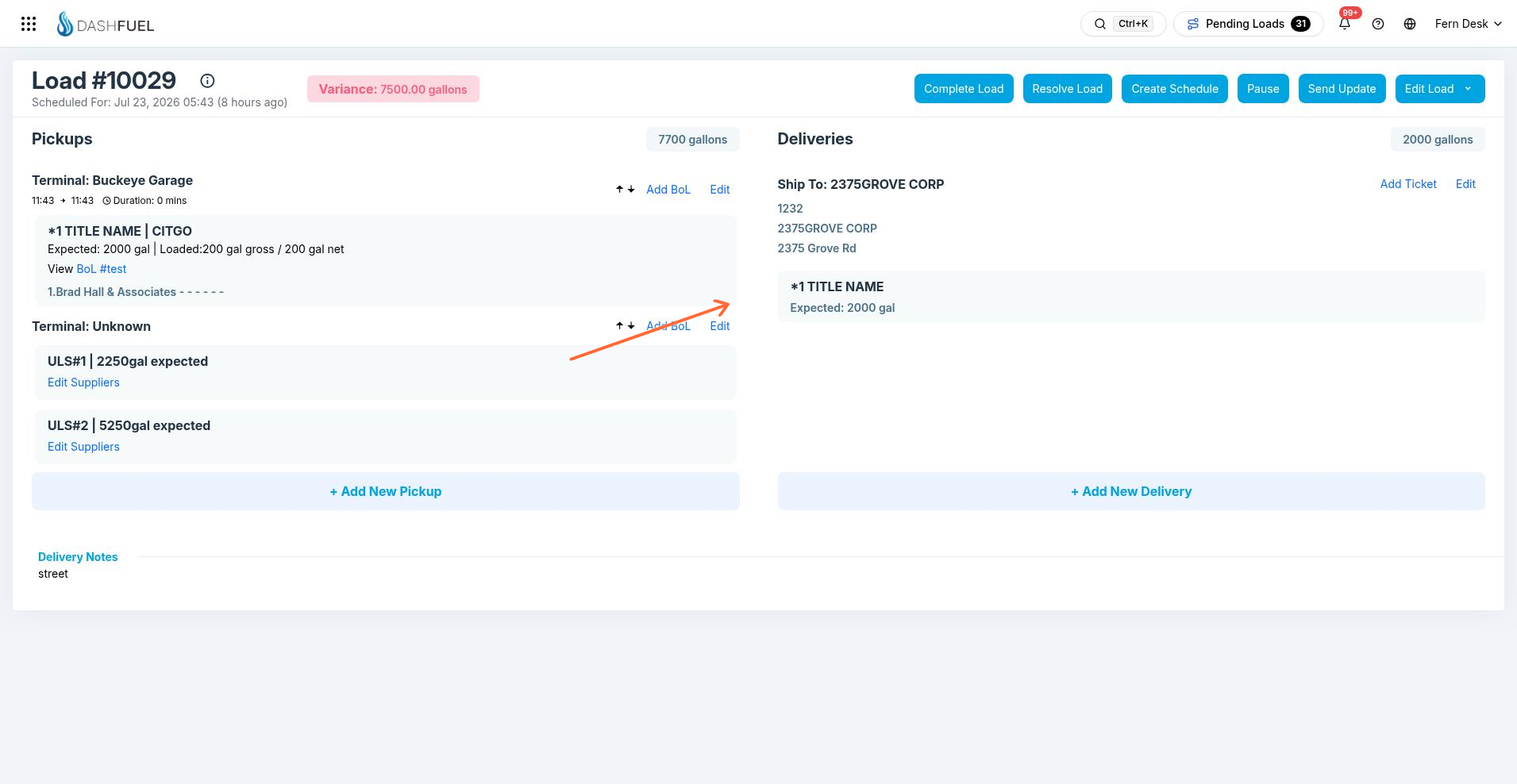Screen dimensions: 1517x784
Task: Click '2375 Grove Rd' address line
Action: point(817,248)
